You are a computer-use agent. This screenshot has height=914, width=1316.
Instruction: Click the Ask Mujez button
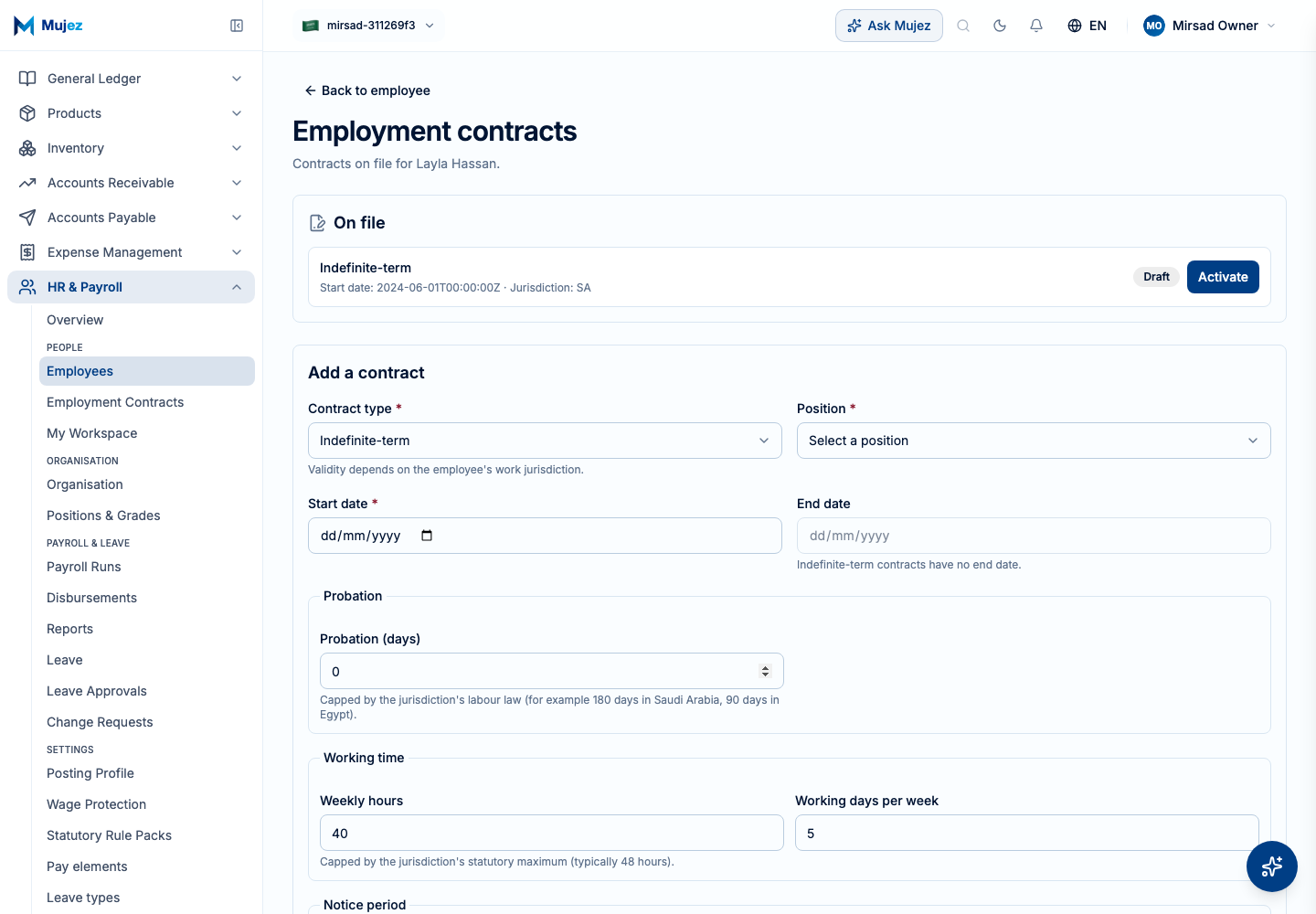click(x=889, y=26)
